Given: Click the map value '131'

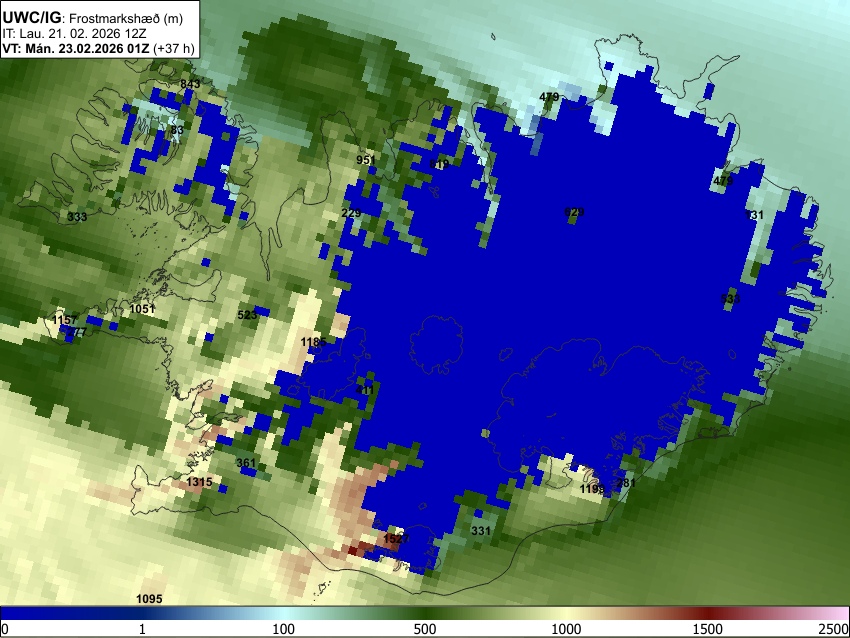Looking at the screenshot, I should 754,215.
